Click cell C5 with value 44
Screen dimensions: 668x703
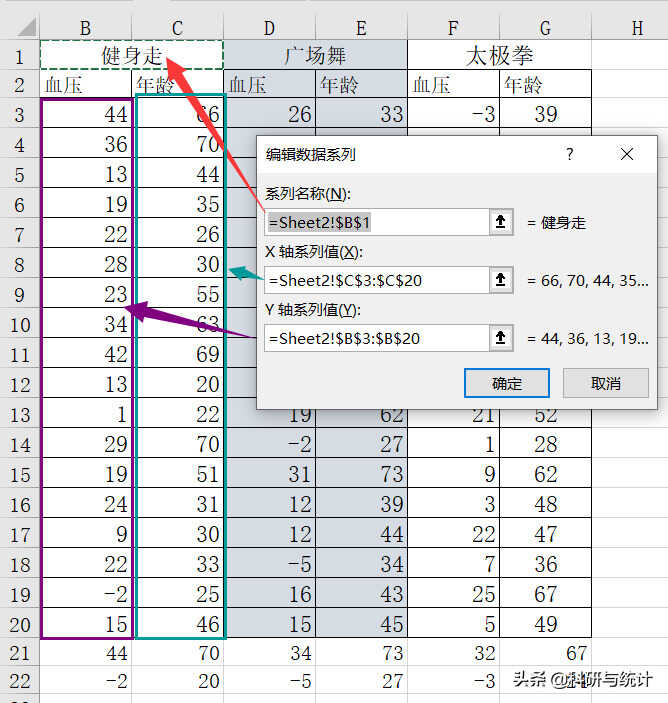click(179, 174)
